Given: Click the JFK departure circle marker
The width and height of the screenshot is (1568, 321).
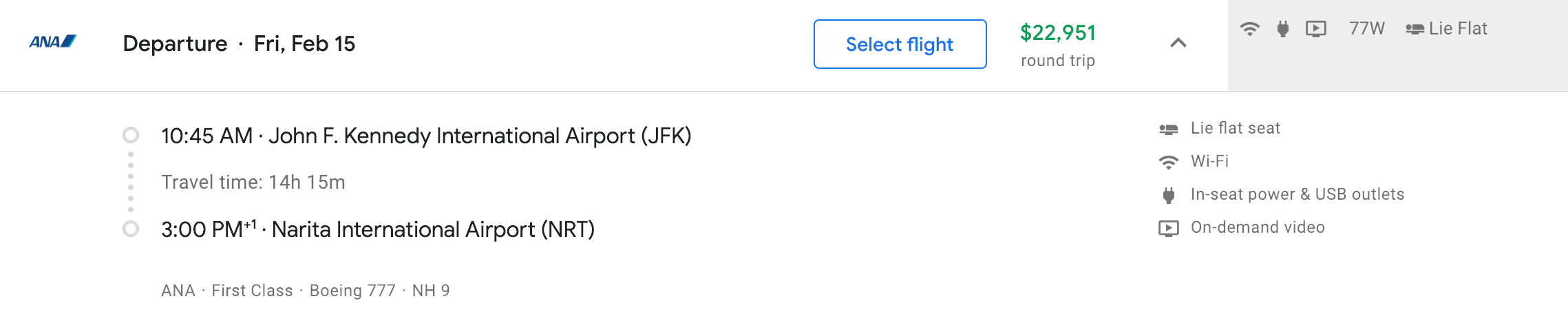Looking at the screenshot, I should click(131, 135).
